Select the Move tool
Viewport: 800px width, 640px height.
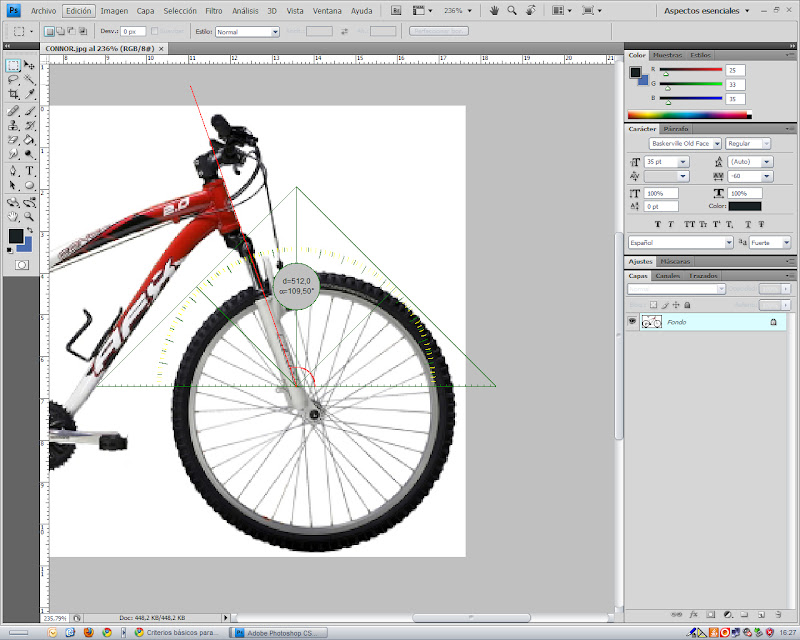coord(29,65)
